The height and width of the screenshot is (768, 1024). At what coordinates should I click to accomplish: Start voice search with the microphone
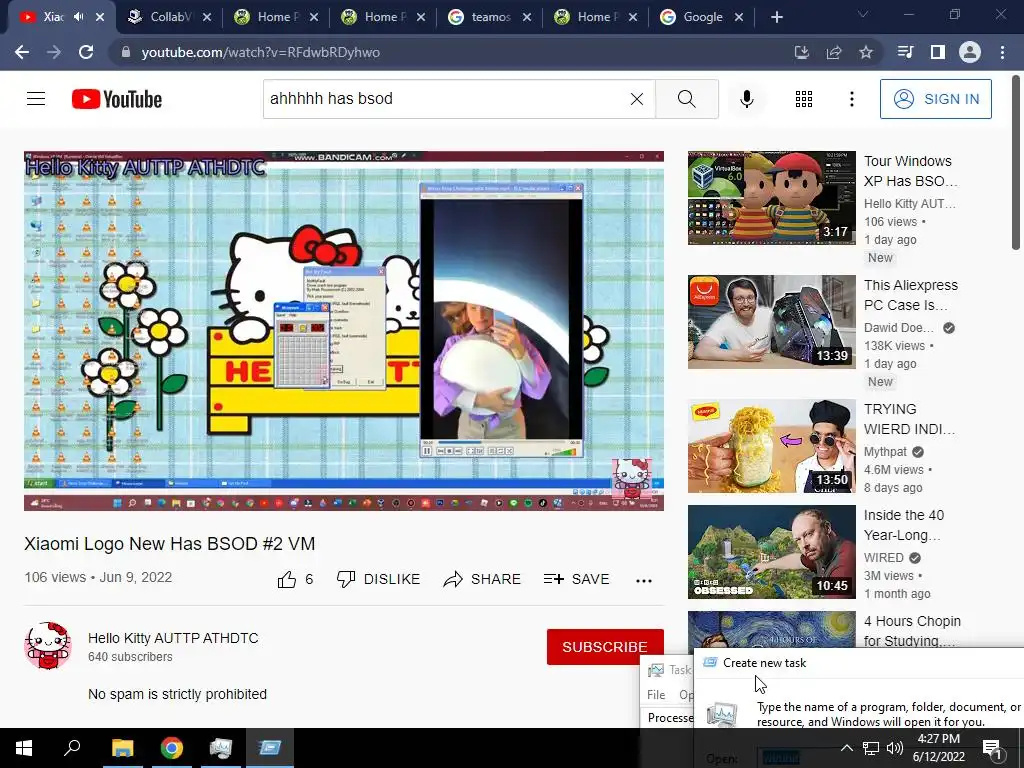pos(746,99)
